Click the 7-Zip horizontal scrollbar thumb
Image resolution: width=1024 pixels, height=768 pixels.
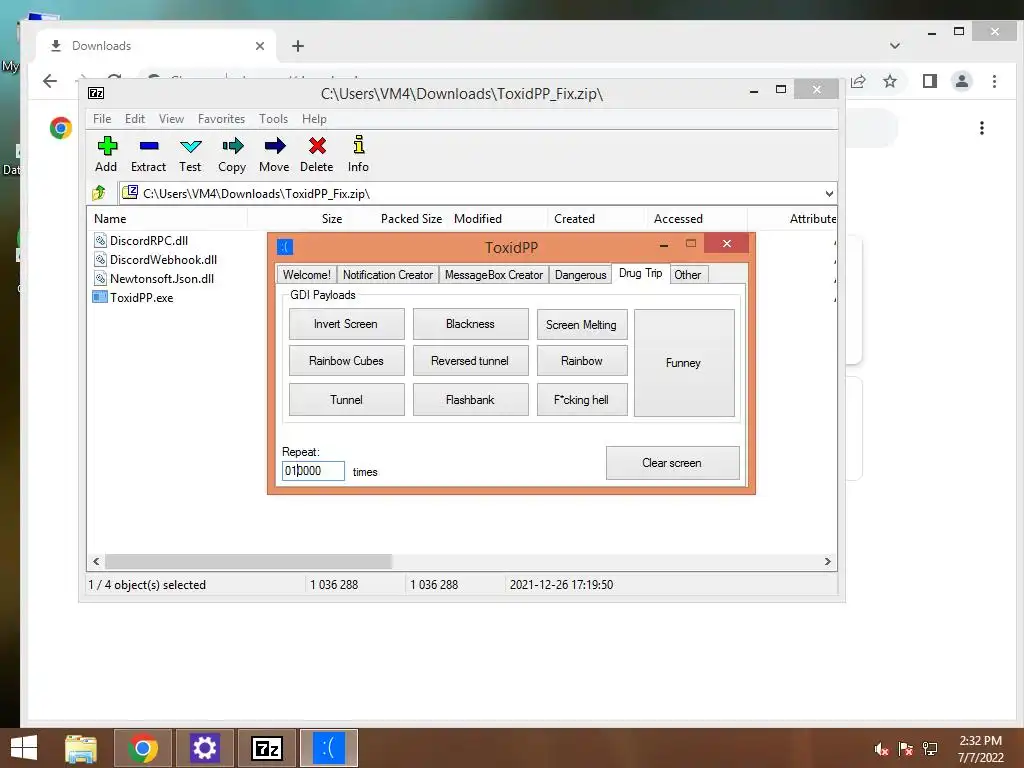pyautogui.click(x=248, y=562)
